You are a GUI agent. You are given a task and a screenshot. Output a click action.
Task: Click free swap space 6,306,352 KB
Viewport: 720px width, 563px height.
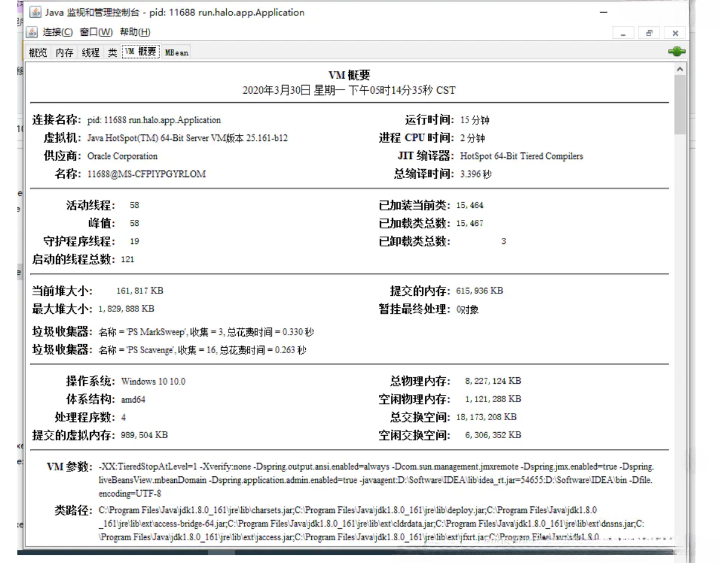coord(493,435)
